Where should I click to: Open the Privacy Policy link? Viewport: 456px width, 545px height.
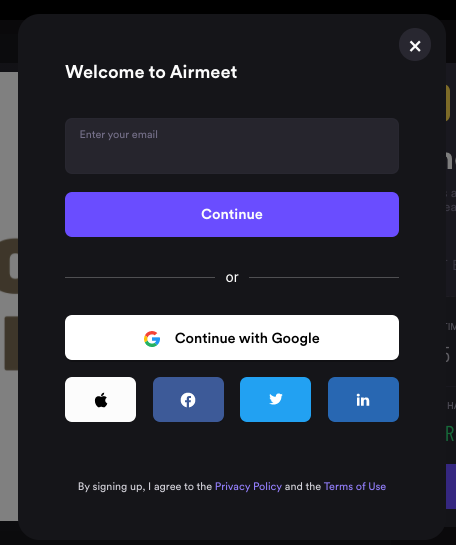[248, 486]
